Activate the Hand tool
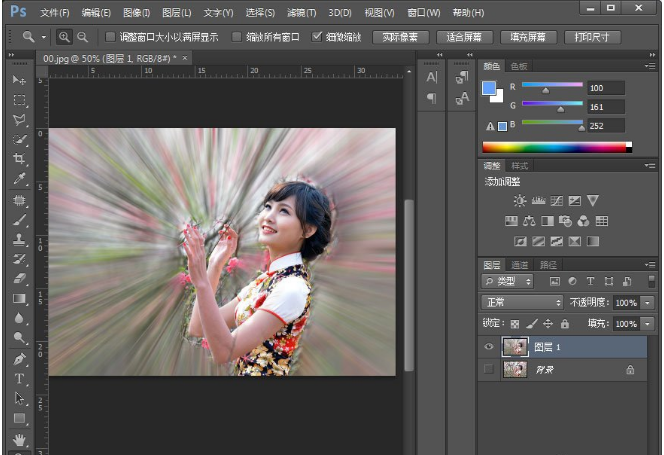 pyautogui.click(x=19, y=438)
